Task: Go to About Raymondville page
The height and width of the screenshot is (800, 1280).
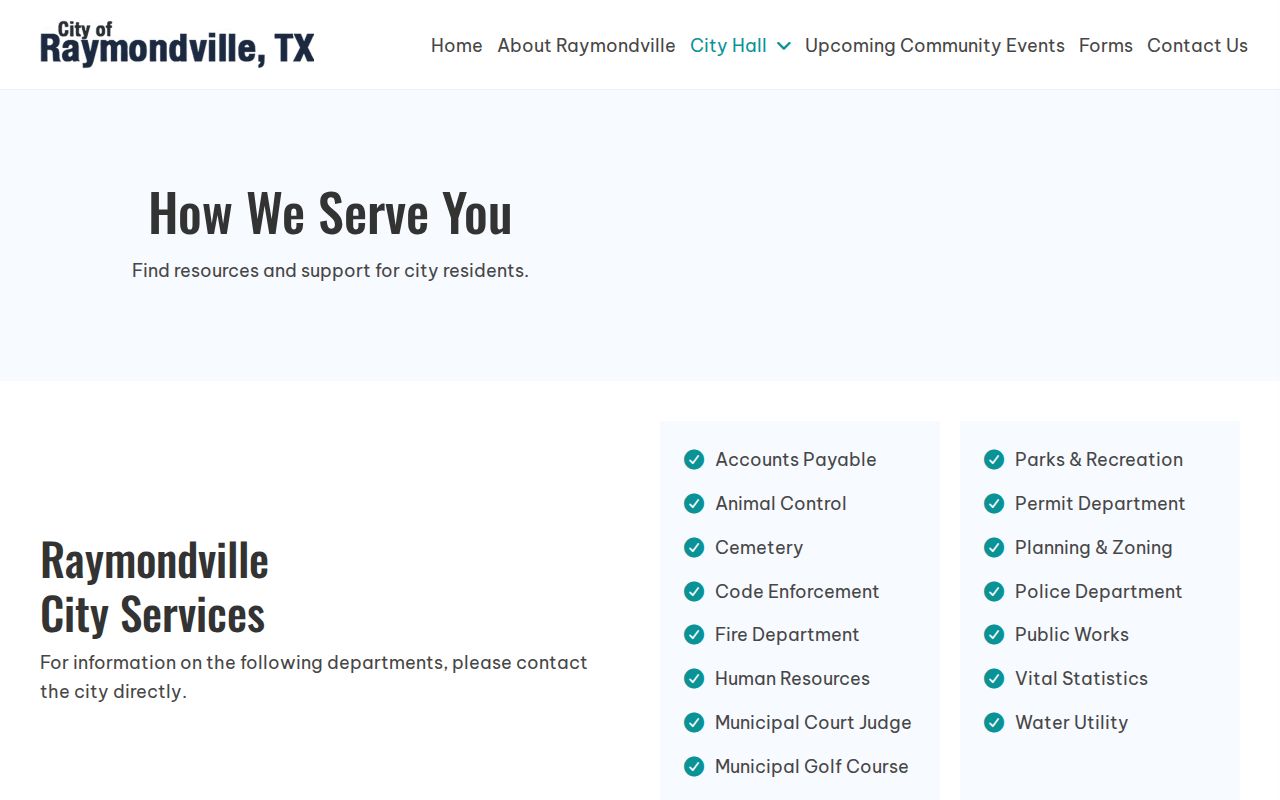Action: (x=586, y=45)
